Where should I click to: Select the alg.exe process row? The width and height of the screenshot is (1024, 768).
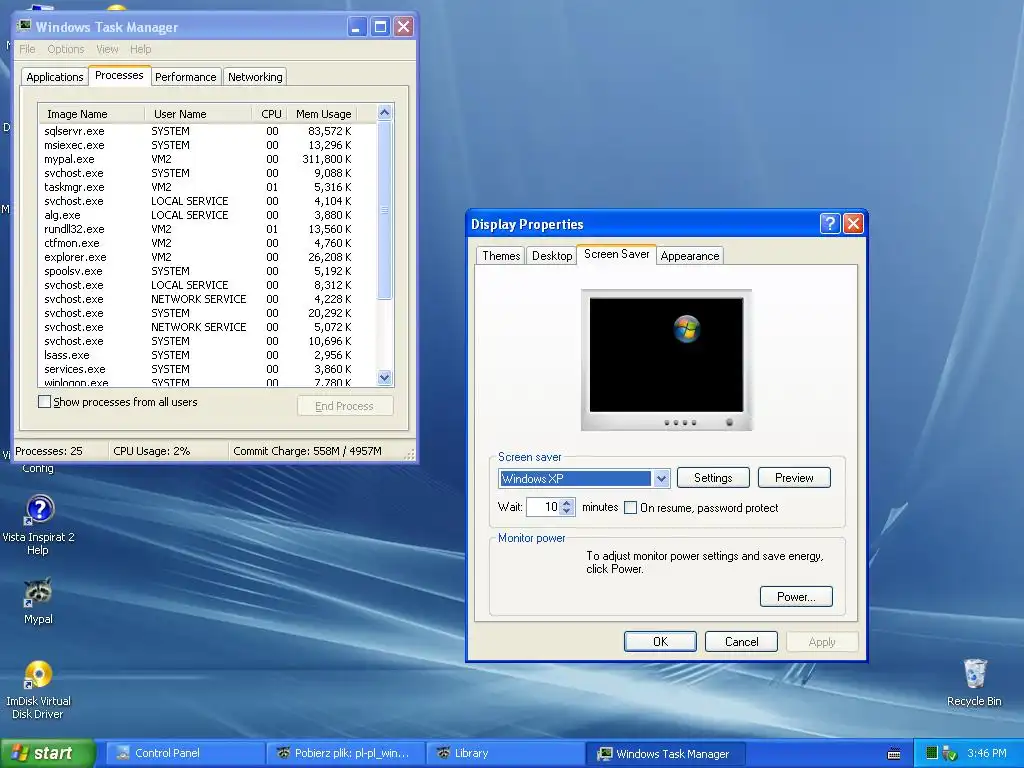point(198,215)
